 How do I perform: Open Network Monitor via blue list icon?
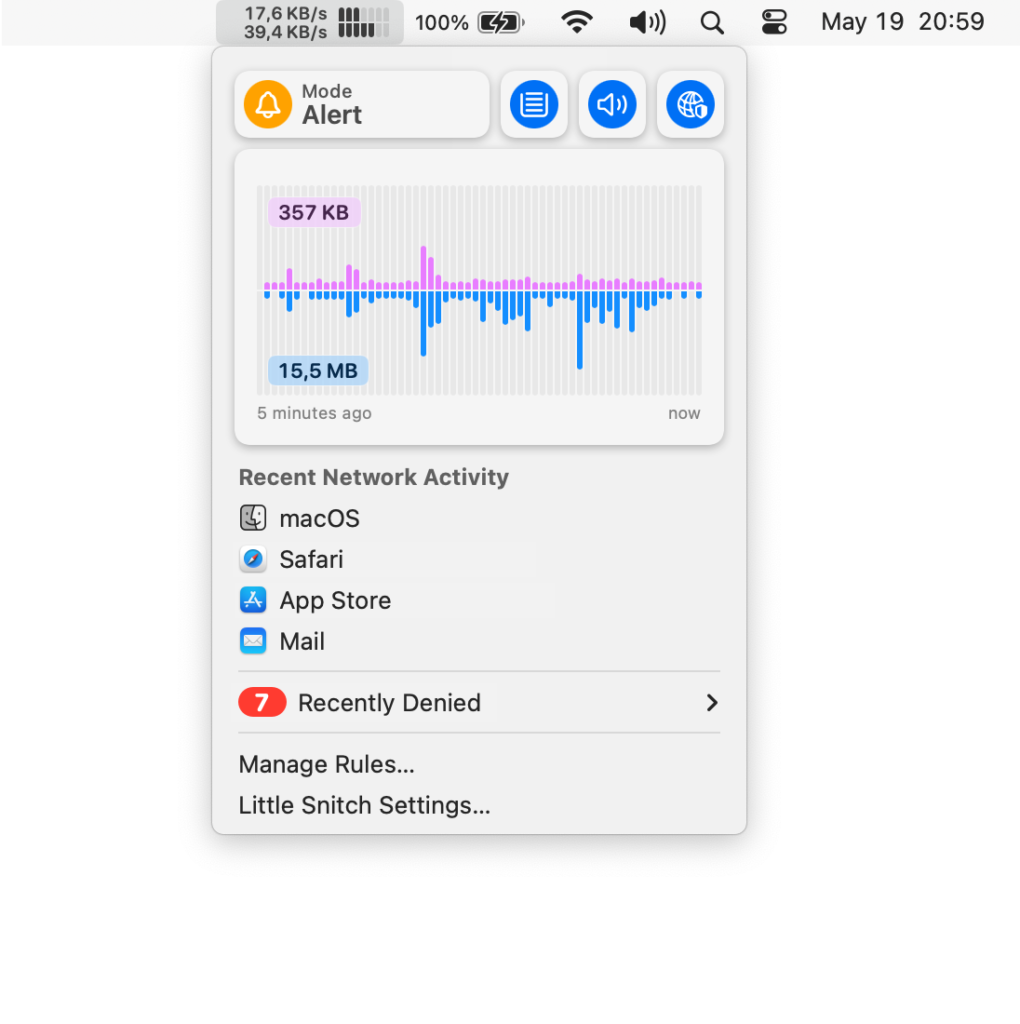coord(534,104)
